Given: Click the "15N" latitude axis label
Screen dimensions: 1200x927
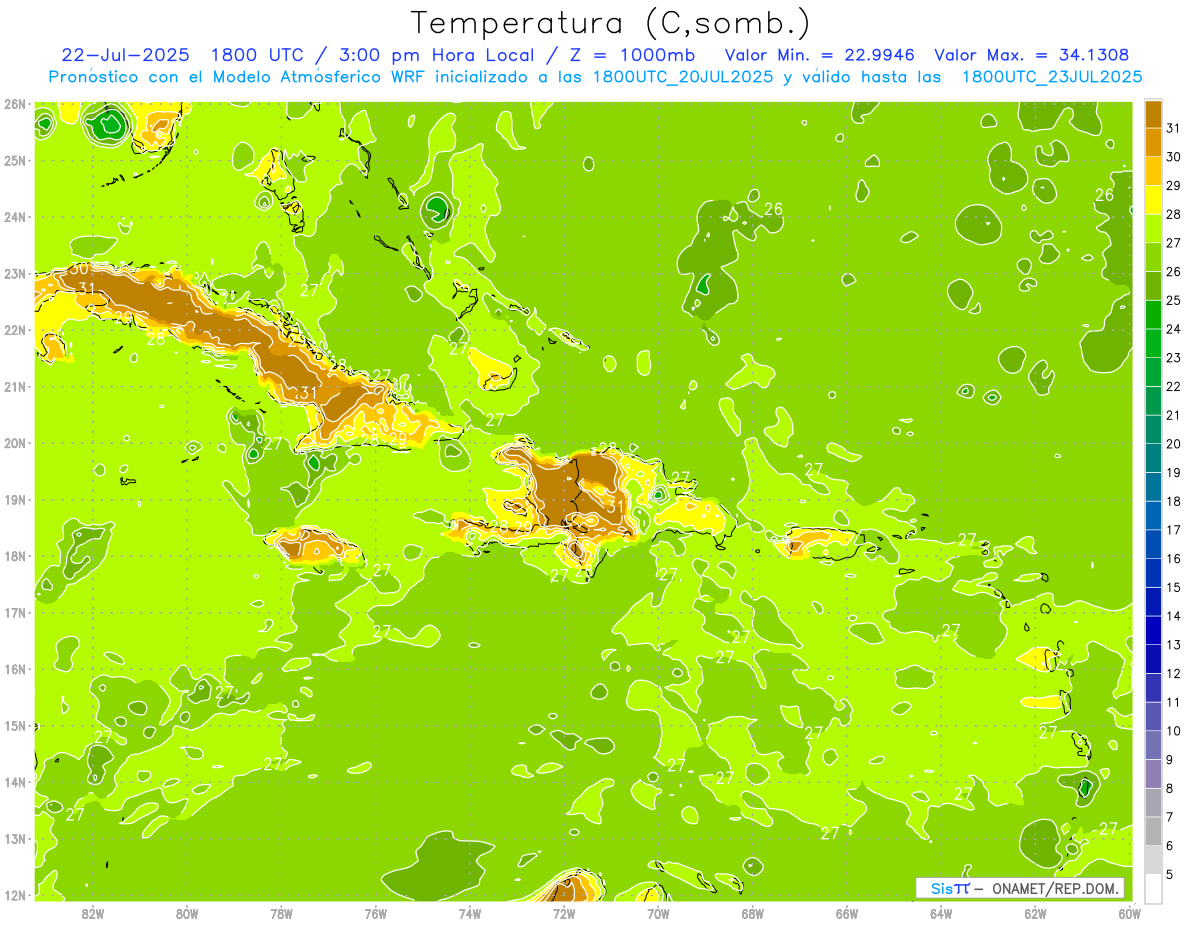Looking at the screenshot, I should (x=15, y=725).
